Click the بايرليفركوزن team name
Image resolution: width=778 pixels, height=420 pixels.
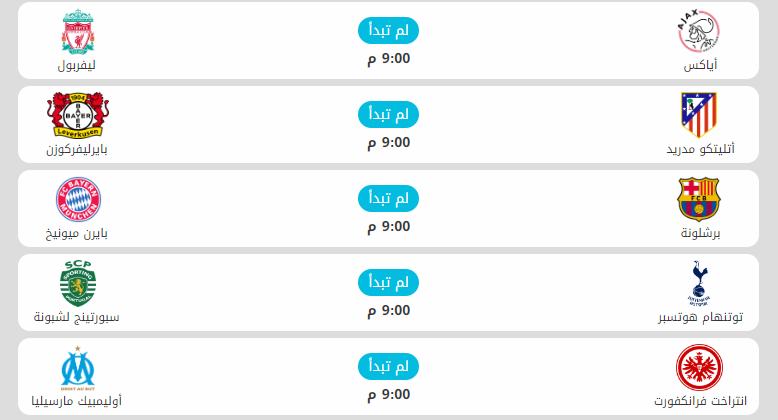click(76, 150)
